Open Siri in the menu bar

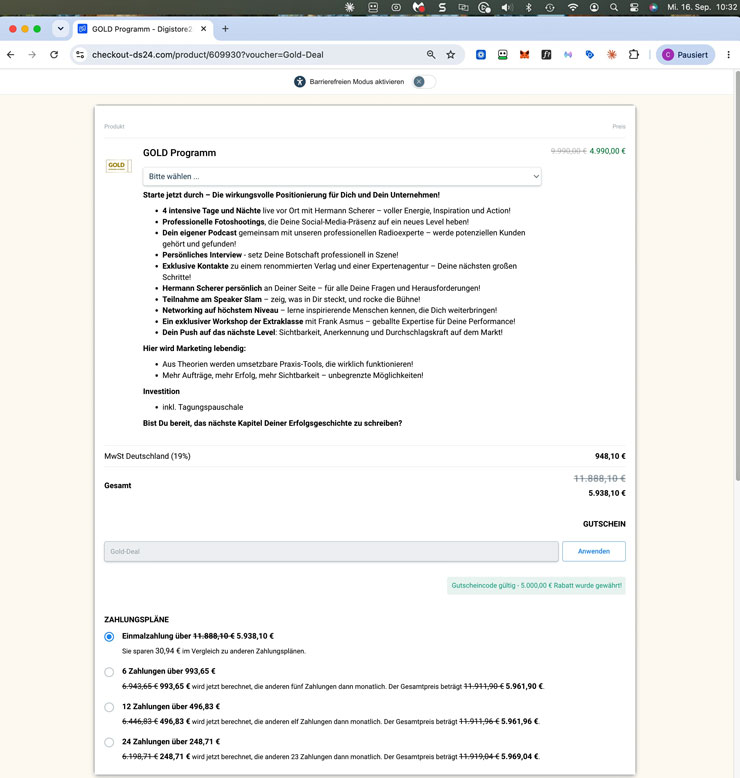pos(654,7)
